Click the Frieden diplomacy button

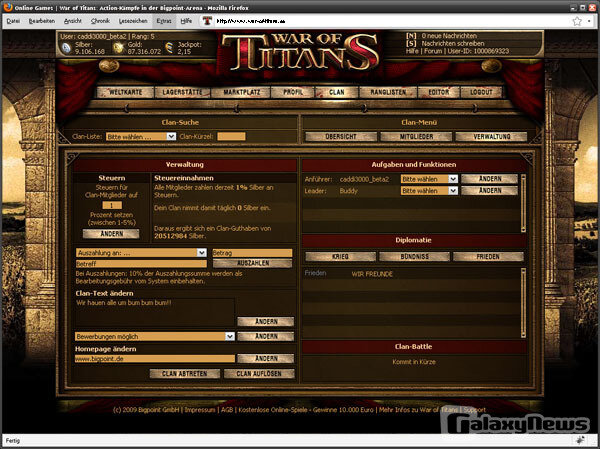pyautogui.click(x=488, y=256)
